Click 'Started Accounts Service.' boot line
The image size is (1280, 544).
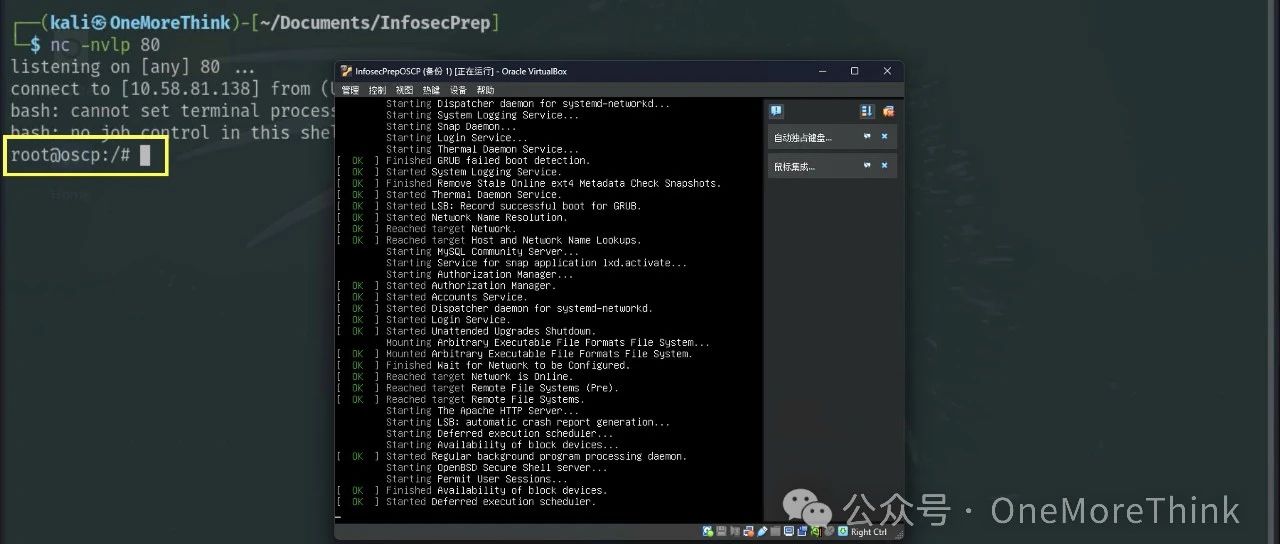pyautogui.click(x=456, y=297)
